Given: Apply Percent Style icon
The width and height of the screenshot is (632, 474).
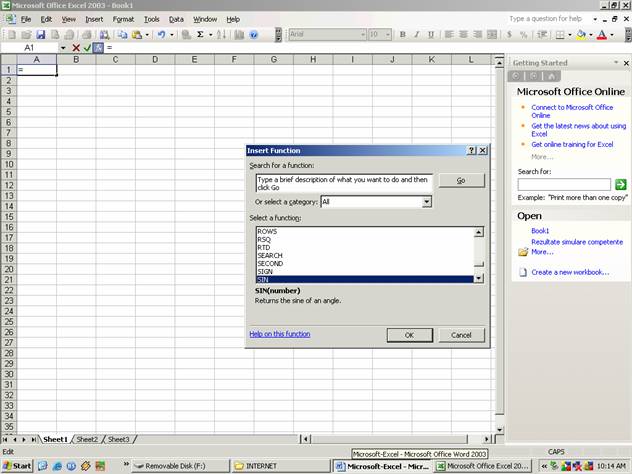Looking at the screenshot, I should pos(524,35).
